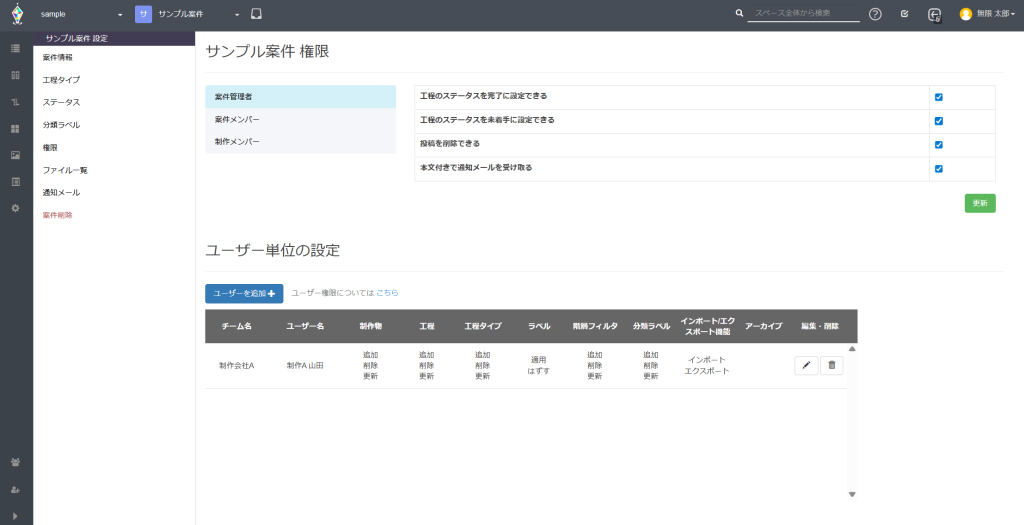Open the 無限 太郎 user menu

(x=987, y=14)
